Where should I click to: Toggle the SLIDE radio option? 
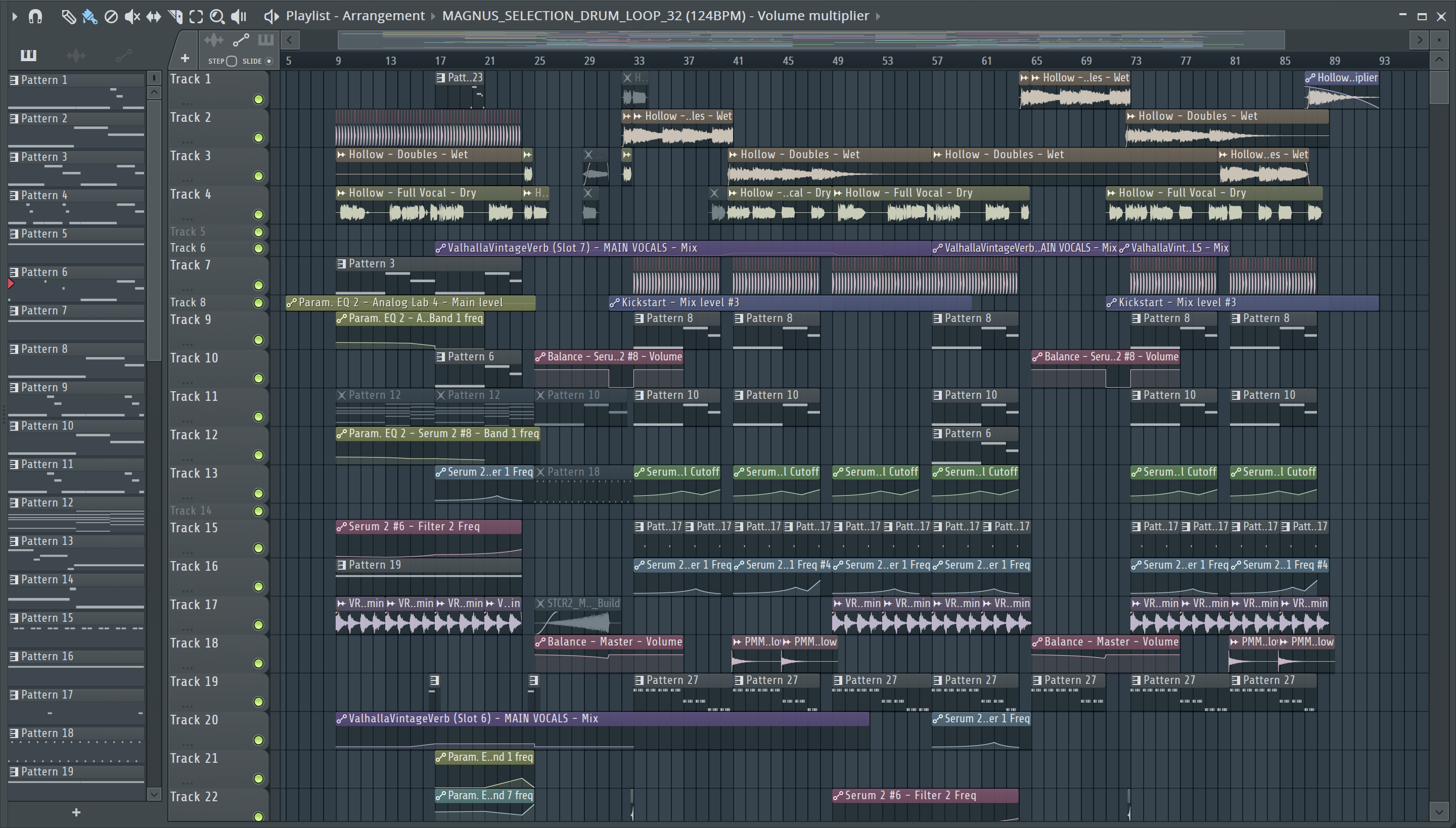pos(269,61)
